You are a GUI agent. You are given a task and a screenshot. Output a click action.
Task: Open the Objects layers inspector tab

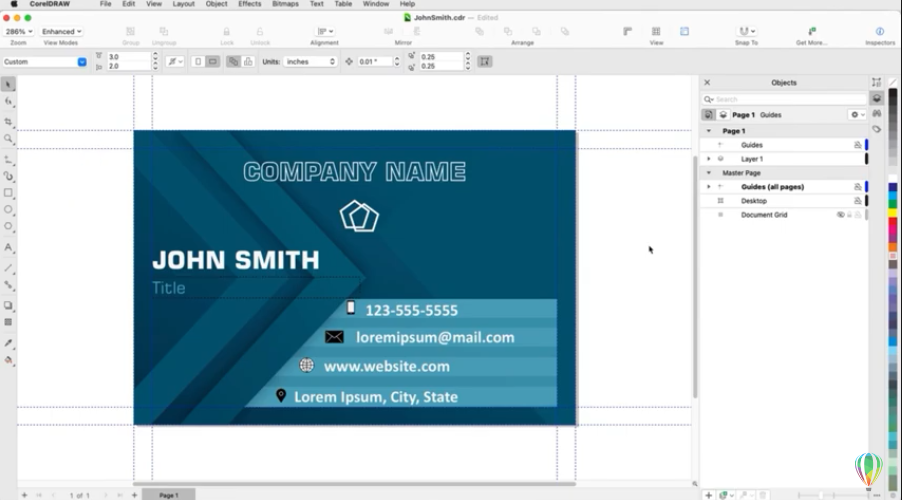[877, 98]
